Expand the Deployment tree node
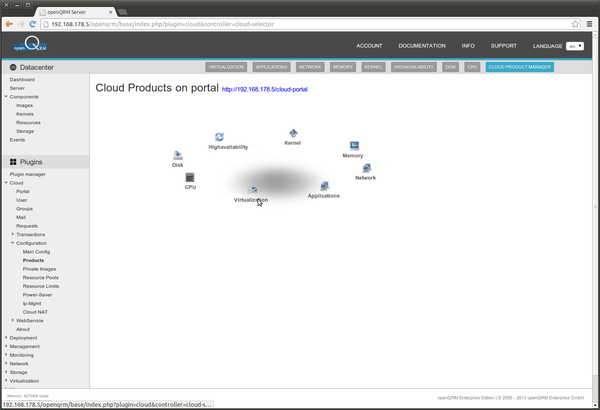The height and width of the screenshot is (410, 600). pyautogui.click(x=6, y=337)
